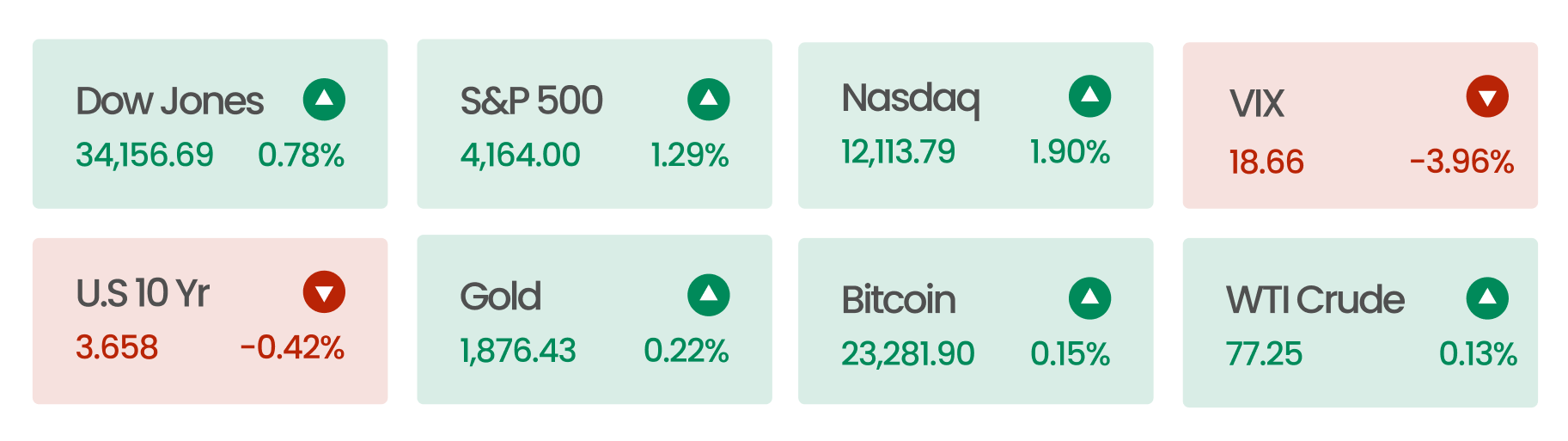
Task: Click the U.S 10 Yr yield 3.658
Action: click(x=117, y=347)
